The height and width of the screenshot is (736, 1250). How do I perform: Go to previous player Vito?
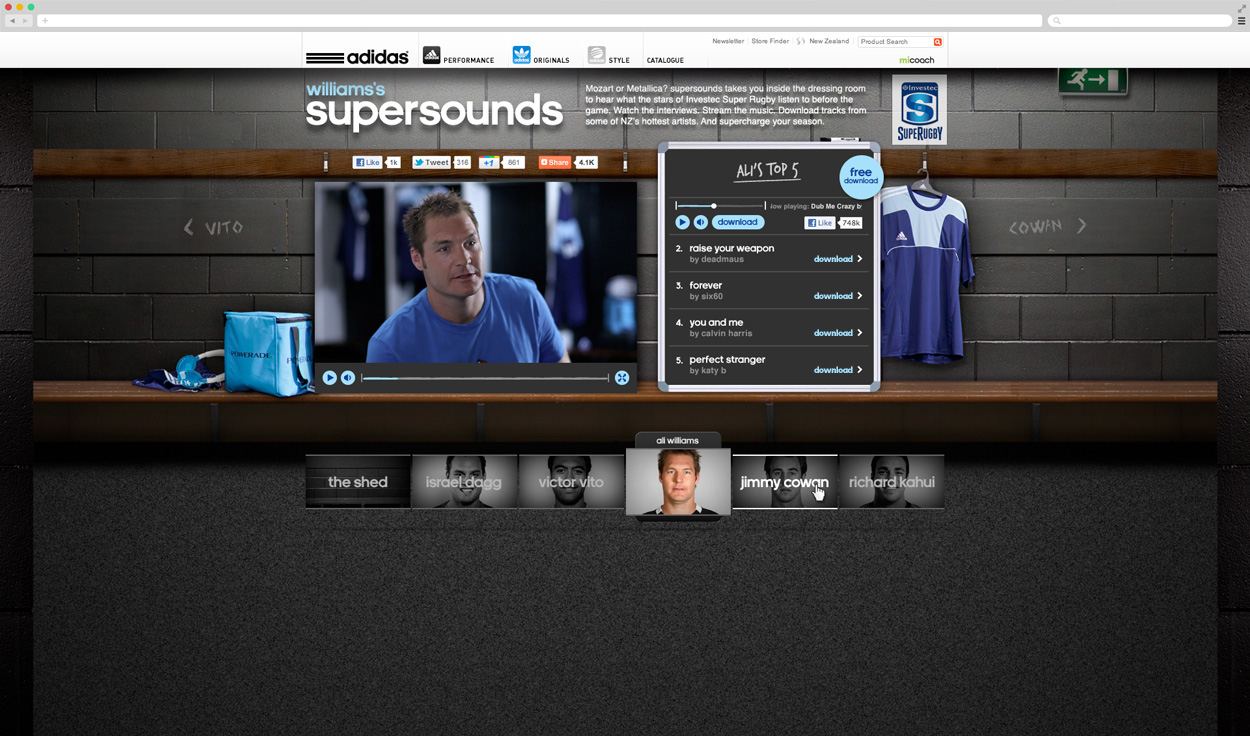coord(213,228)
